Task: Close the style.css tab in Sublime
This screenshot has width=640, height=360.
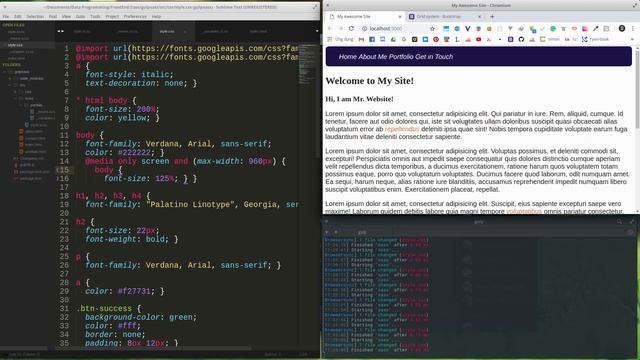Action: pyautogui.click(x=185, y=31)
